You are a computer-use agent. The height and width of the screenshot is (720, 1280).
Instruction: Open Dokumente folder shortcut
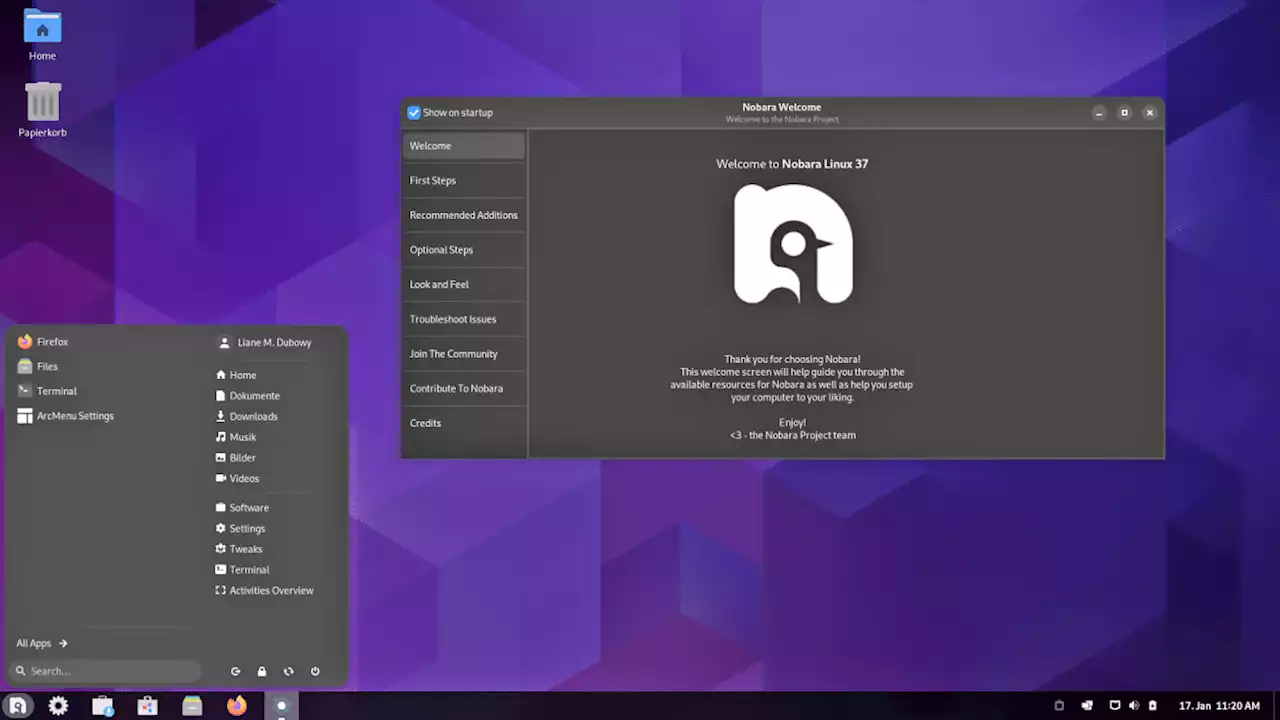point(248,396)
